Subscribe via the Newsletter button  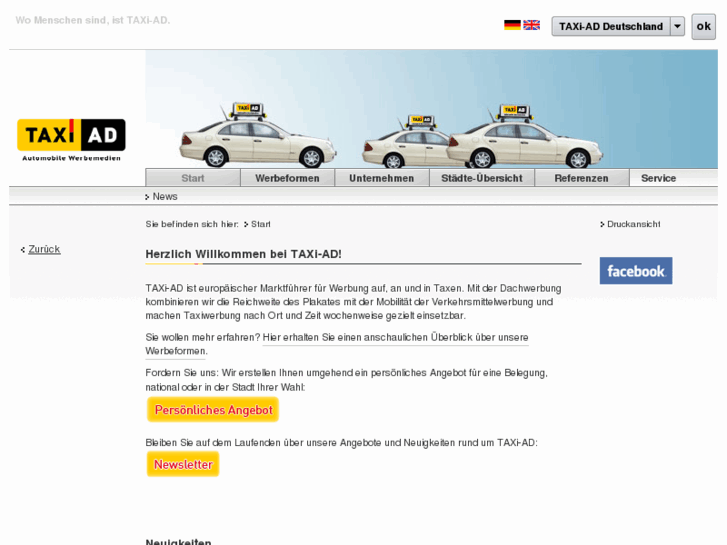(x=183, y=464)
